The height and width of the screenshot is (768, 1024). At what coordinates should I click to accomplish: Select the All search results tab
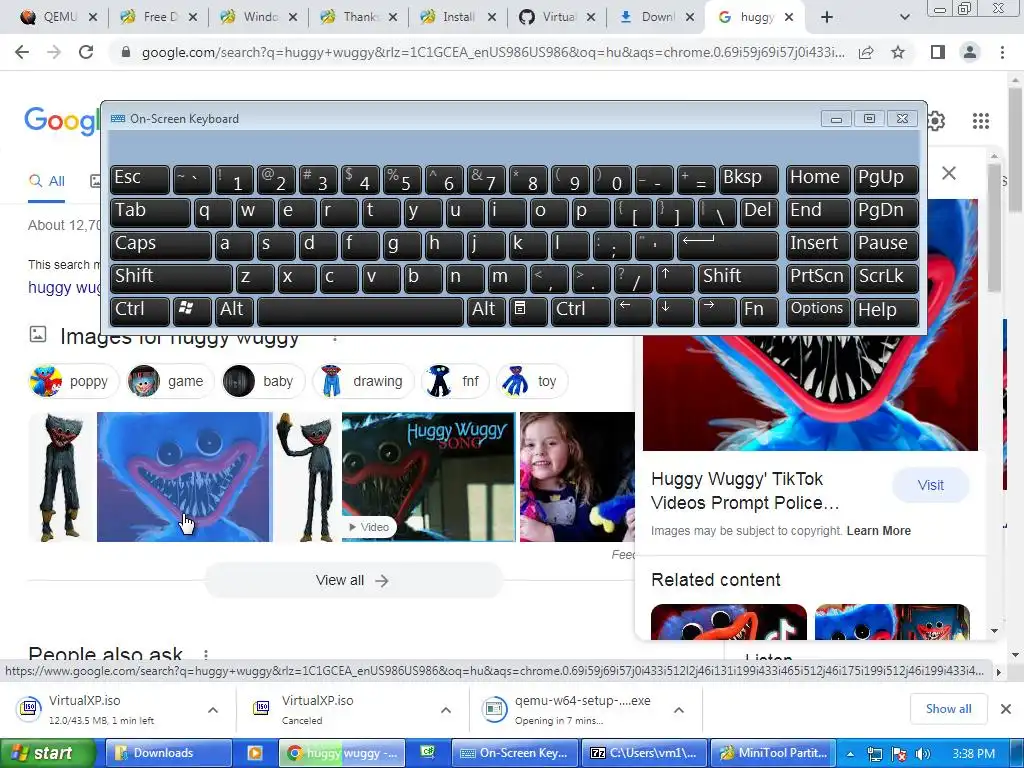point(46,181)
